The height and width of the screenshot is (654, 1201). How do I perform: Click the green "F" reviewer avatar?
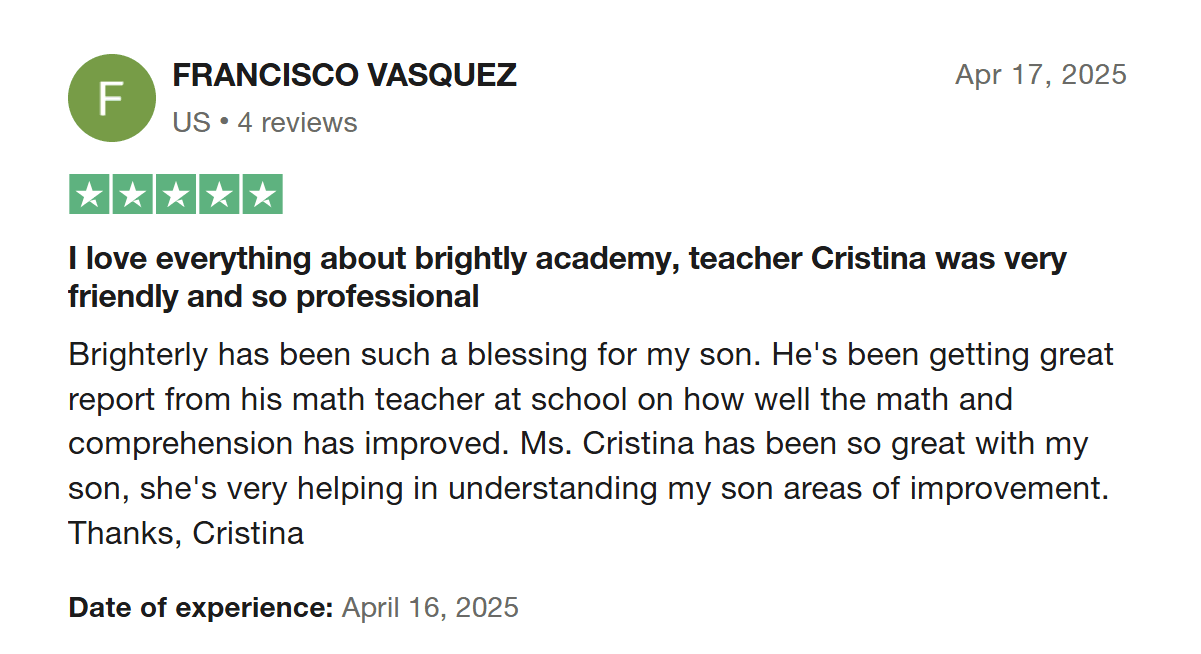(x=111, y=98)
